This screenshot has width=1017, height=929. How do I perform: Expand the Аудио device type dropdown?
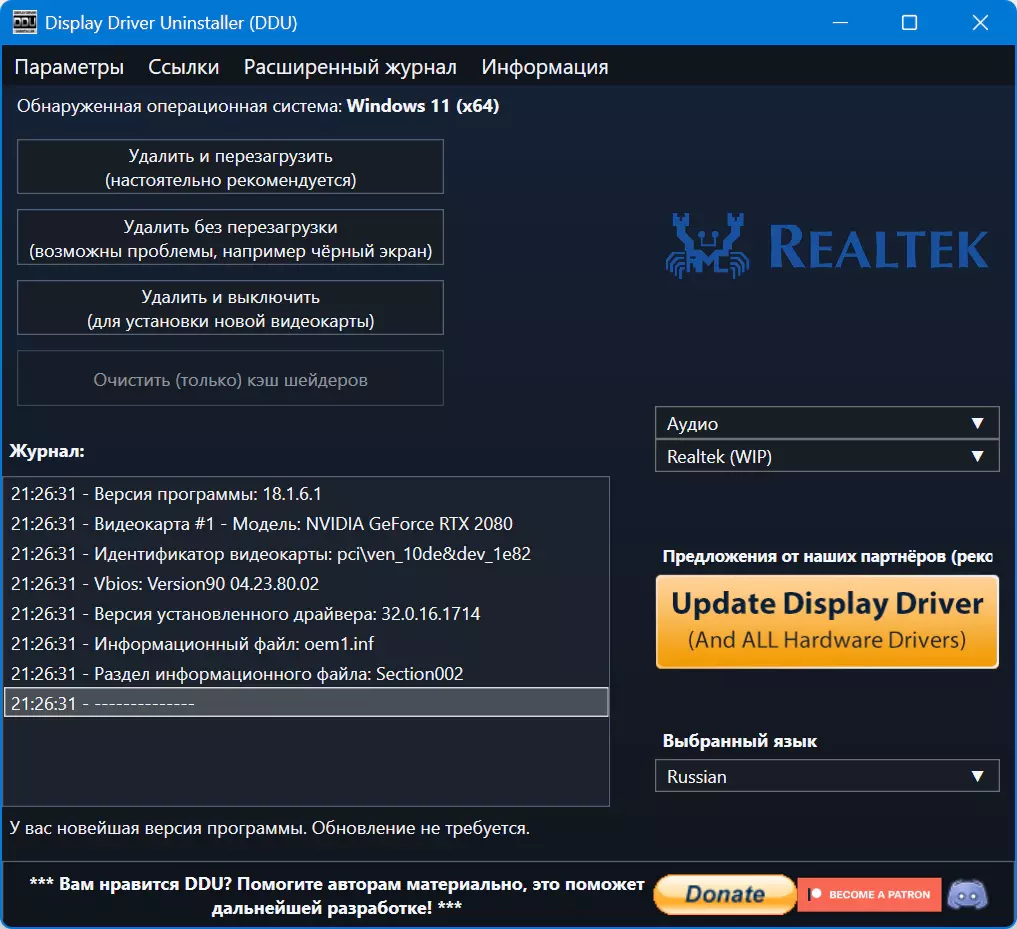tap(827, 424)
